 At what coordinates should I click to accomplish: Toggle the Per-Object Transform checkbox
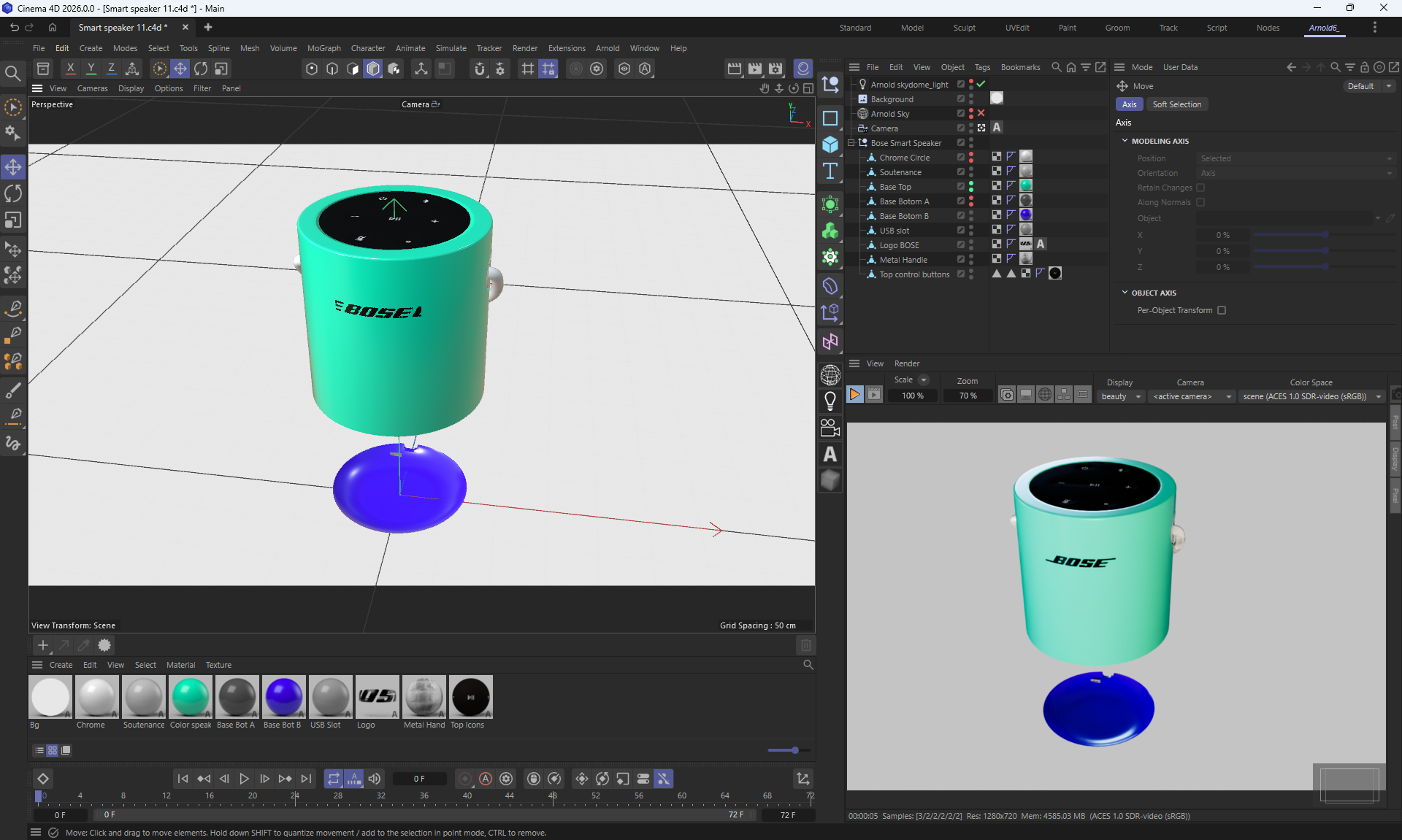coord(1222,310)
